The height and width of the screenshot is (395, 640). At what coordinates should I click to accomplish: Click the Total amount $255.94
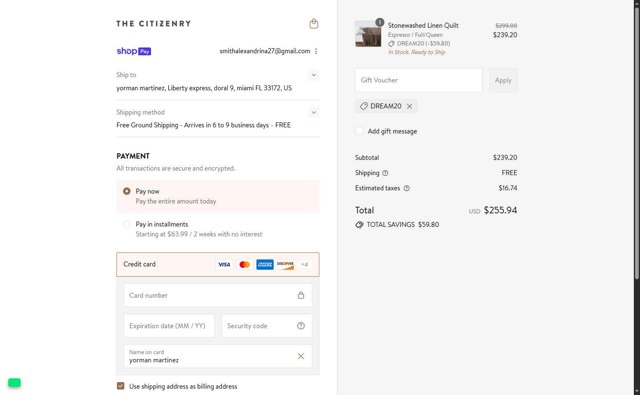pos(500,210)
